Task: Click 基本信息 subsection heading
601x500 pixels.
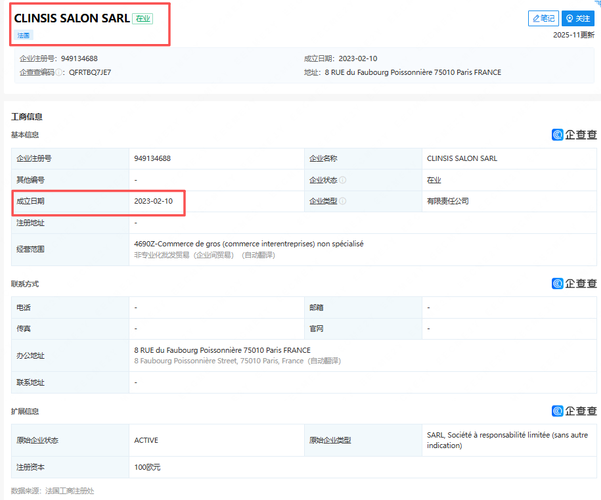Action: tap(25, 135)
